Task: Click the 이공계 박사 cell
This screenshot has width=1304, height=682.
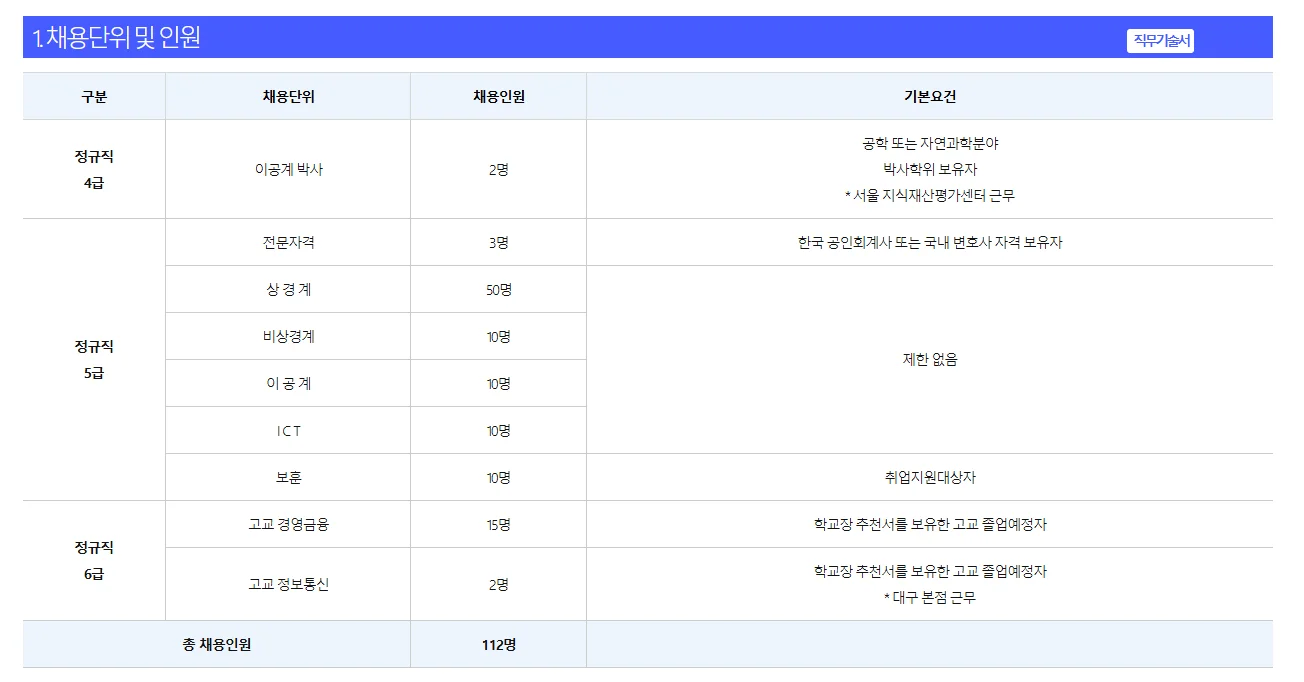Action: (287, 167)
